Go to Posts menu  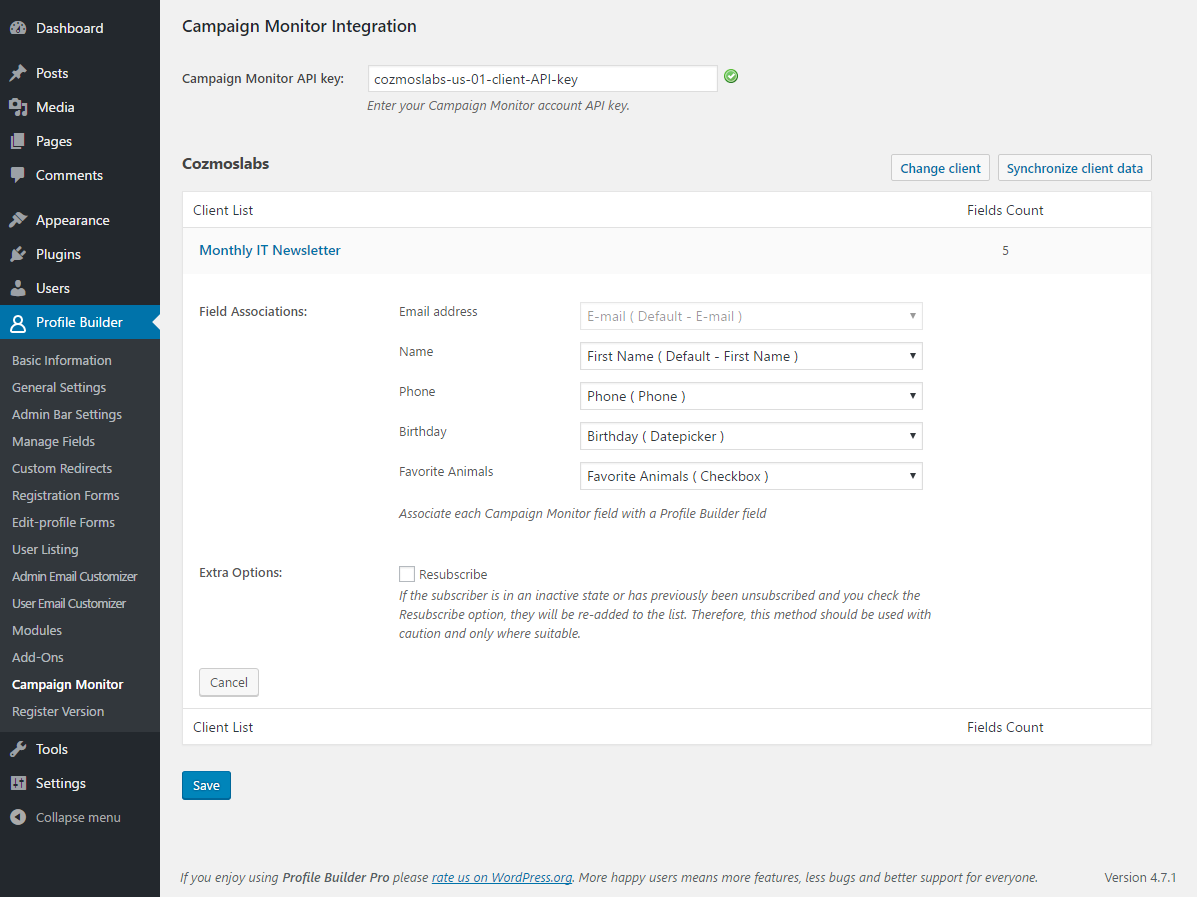coord(52,73)
